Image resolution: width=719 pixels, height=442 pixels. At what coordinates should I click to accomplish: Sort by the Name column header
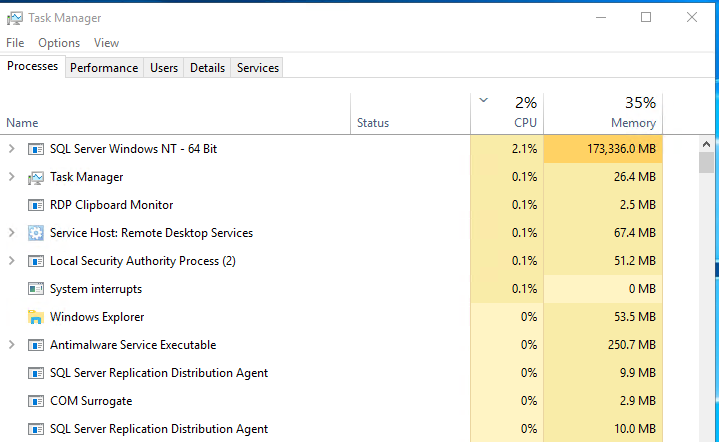(x=176, y=113)
